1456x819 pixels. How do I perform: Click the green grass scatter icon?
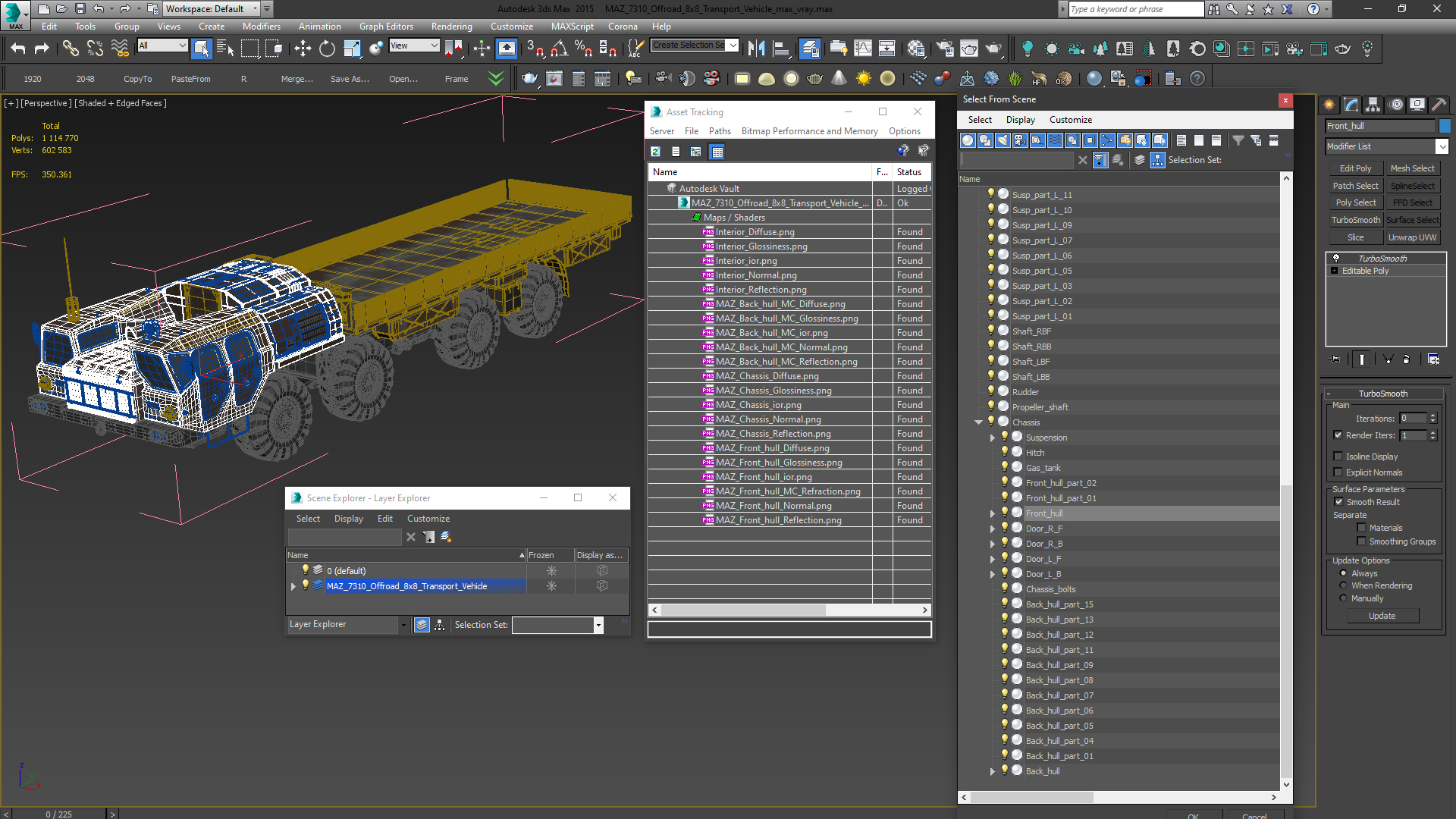(1015, 78)
